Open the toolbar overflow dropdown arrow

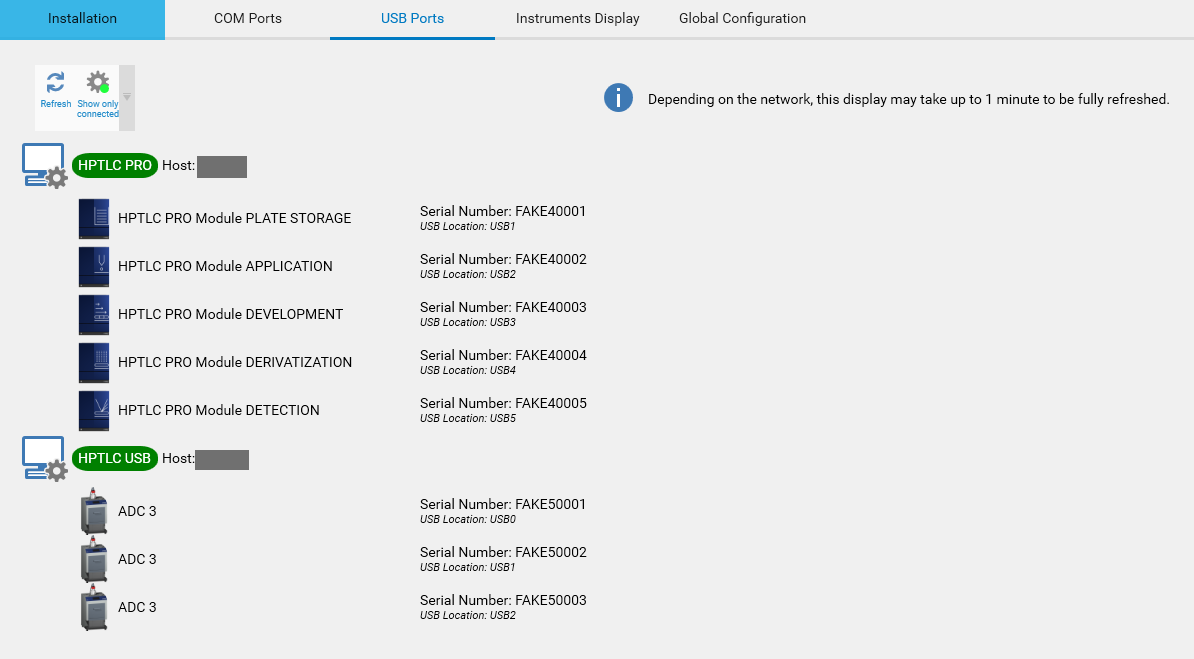[x=127, y=98]
